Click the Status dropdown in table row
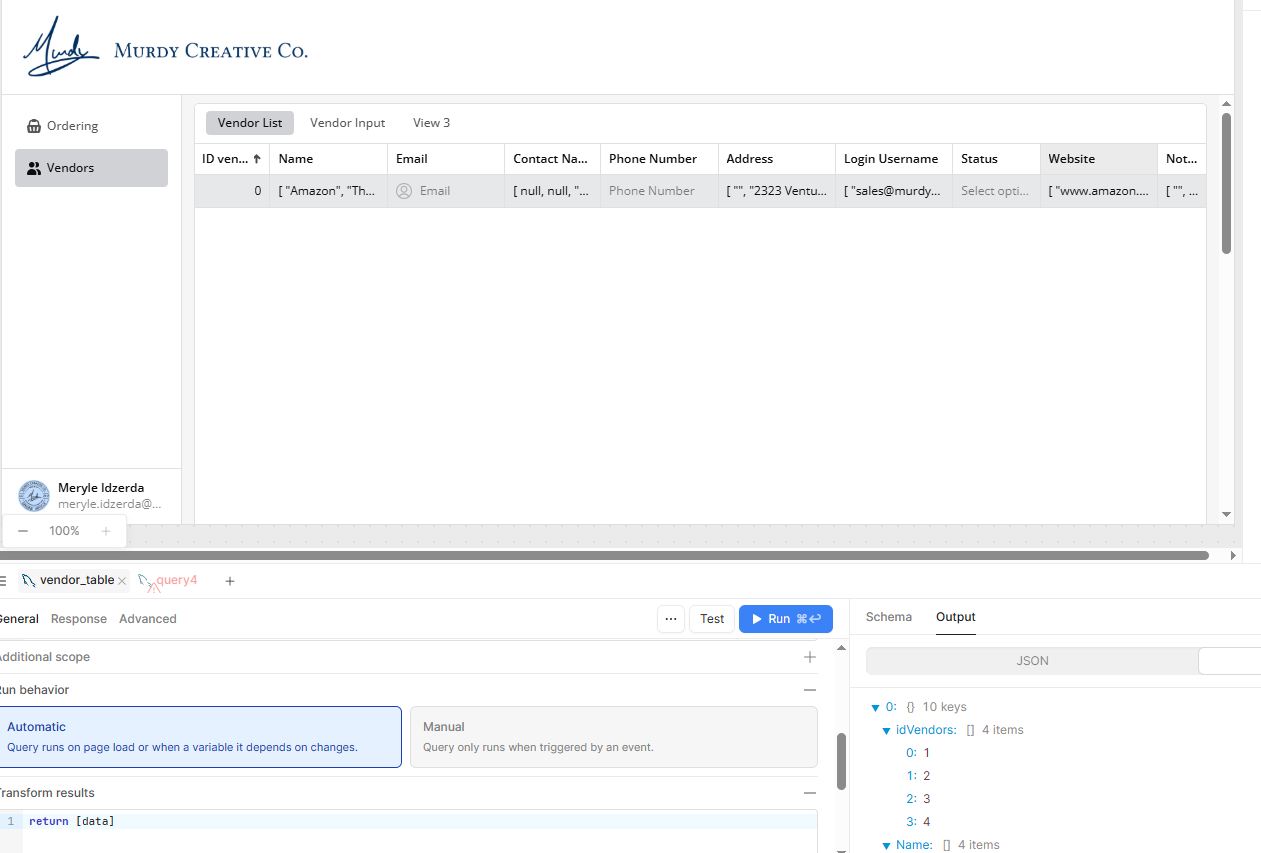The height and width of the screenshot is (853, 1261). [995, 191]
